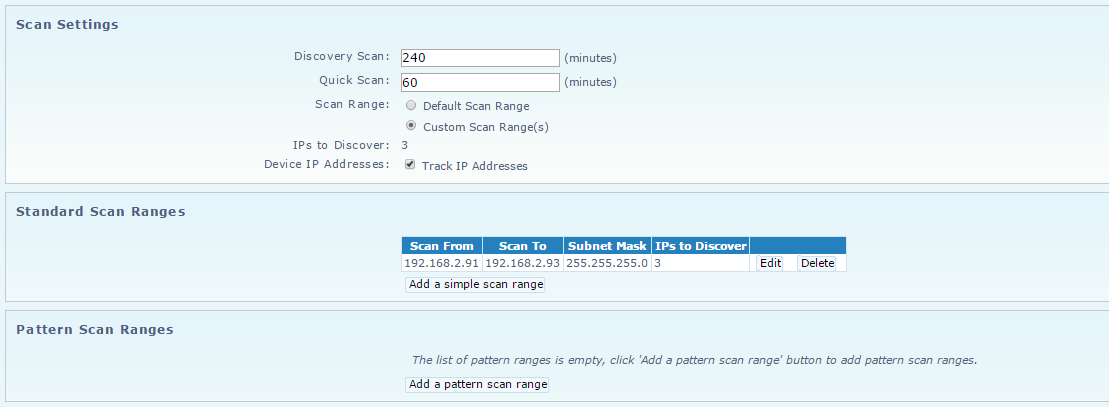The height and width of the screenshot is (407, 1109).
Task: Toggle the Track IP Addresses checkbox
Action: tap(410, 164)
